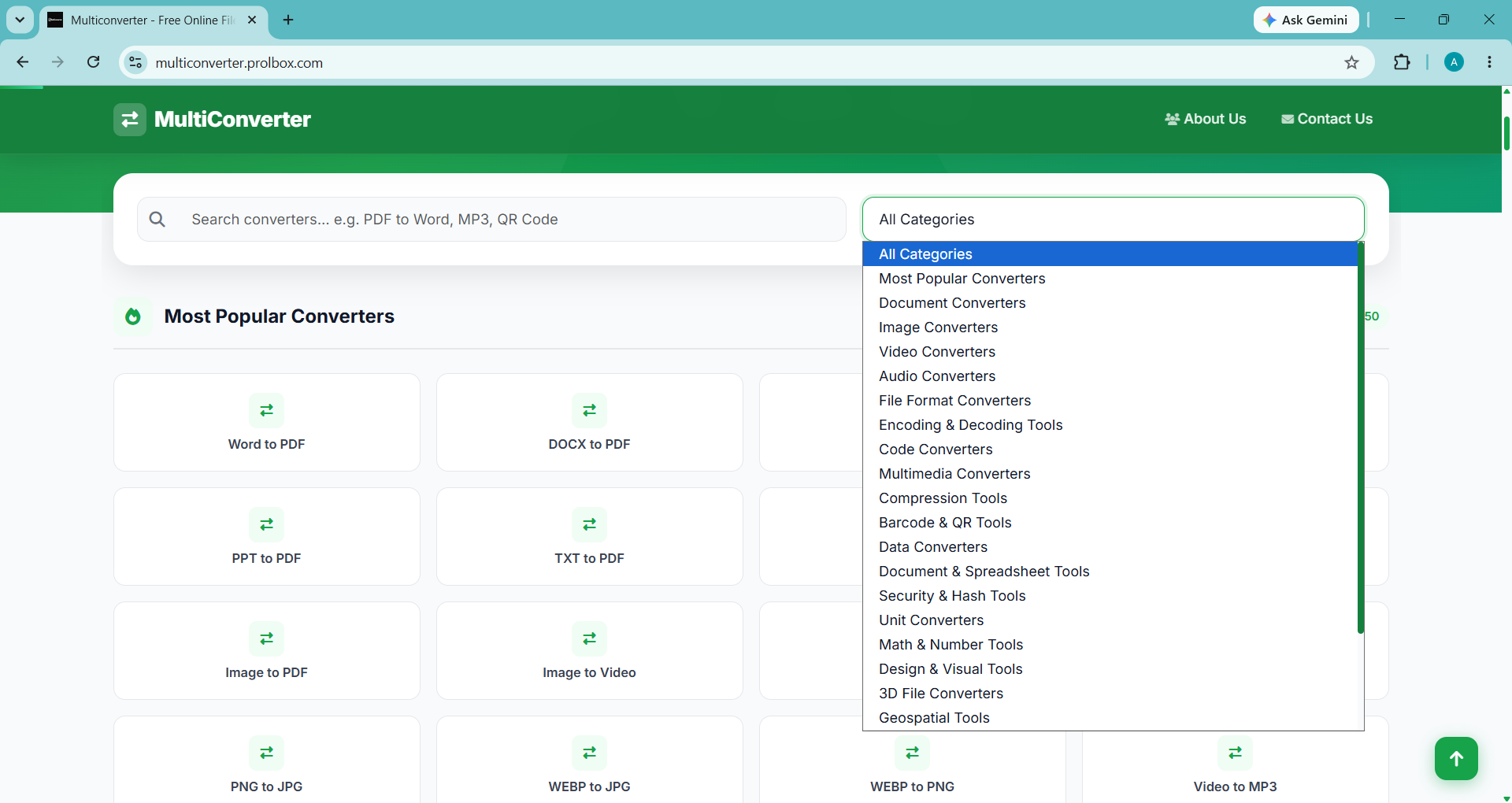Click the search magnifier icon

157,219
